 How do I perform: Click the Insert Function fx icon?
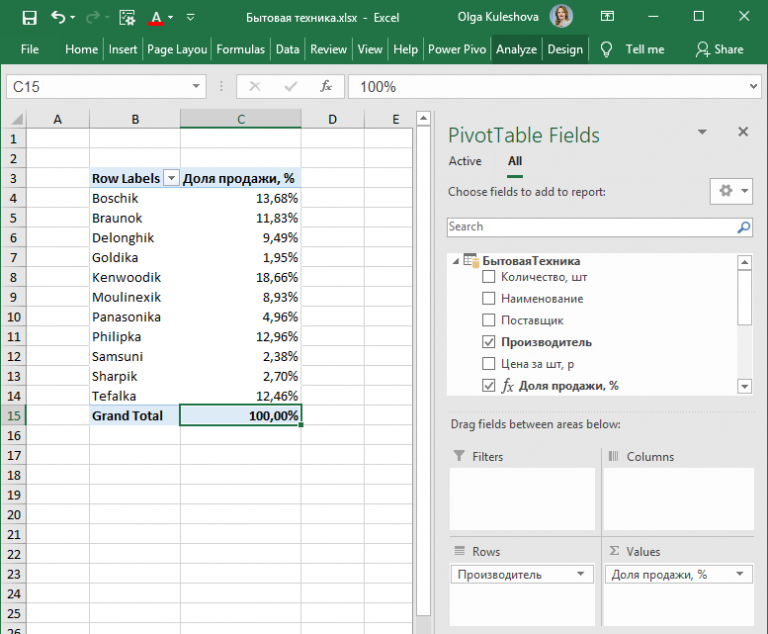(x=326, y=87)
